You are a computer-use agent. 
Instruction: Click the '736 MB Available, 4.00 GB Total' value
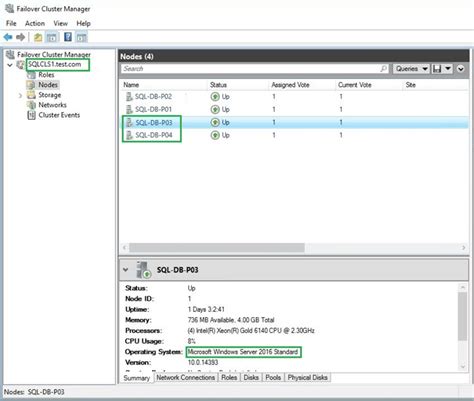[231, 320]
